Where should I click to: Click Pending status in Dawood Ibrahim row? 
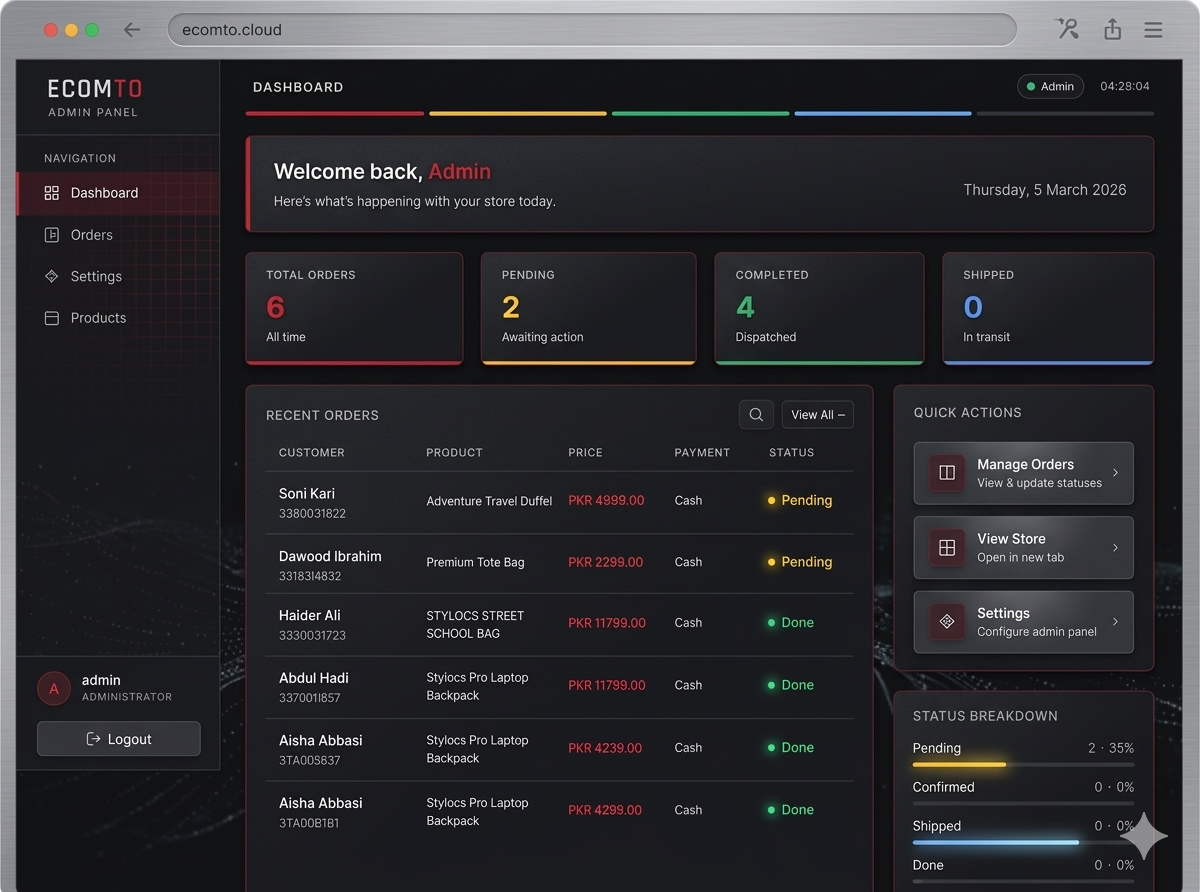800,562
